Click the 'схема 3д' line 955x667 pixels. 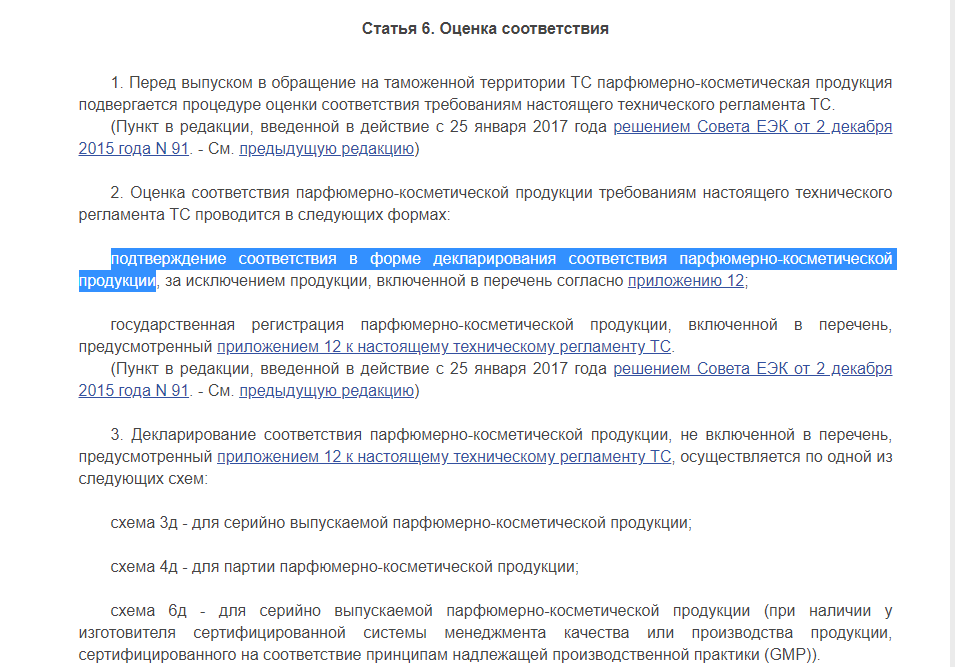pos(400,522)
